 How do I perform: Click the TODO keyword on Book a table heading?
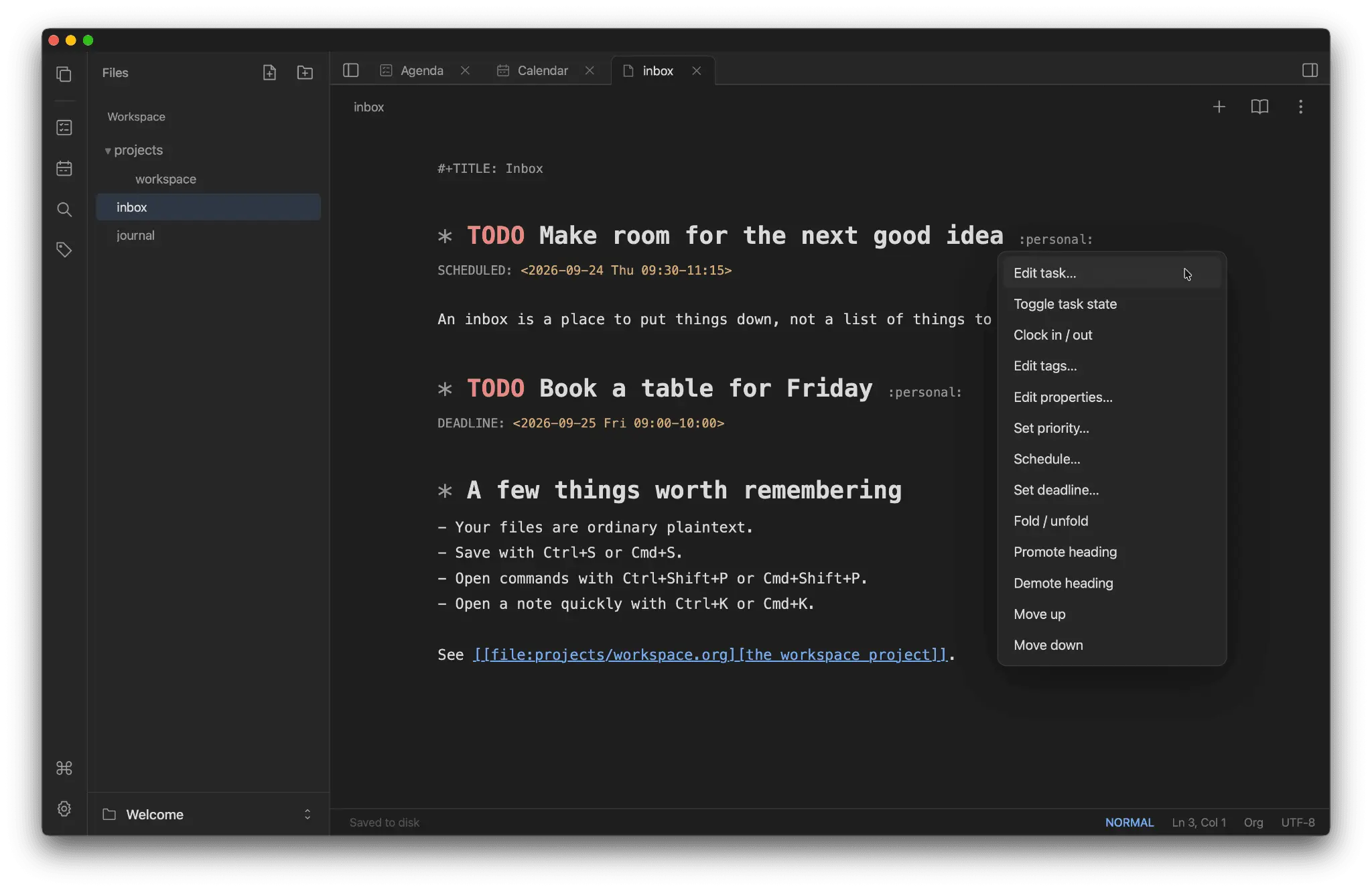(496, 388)
